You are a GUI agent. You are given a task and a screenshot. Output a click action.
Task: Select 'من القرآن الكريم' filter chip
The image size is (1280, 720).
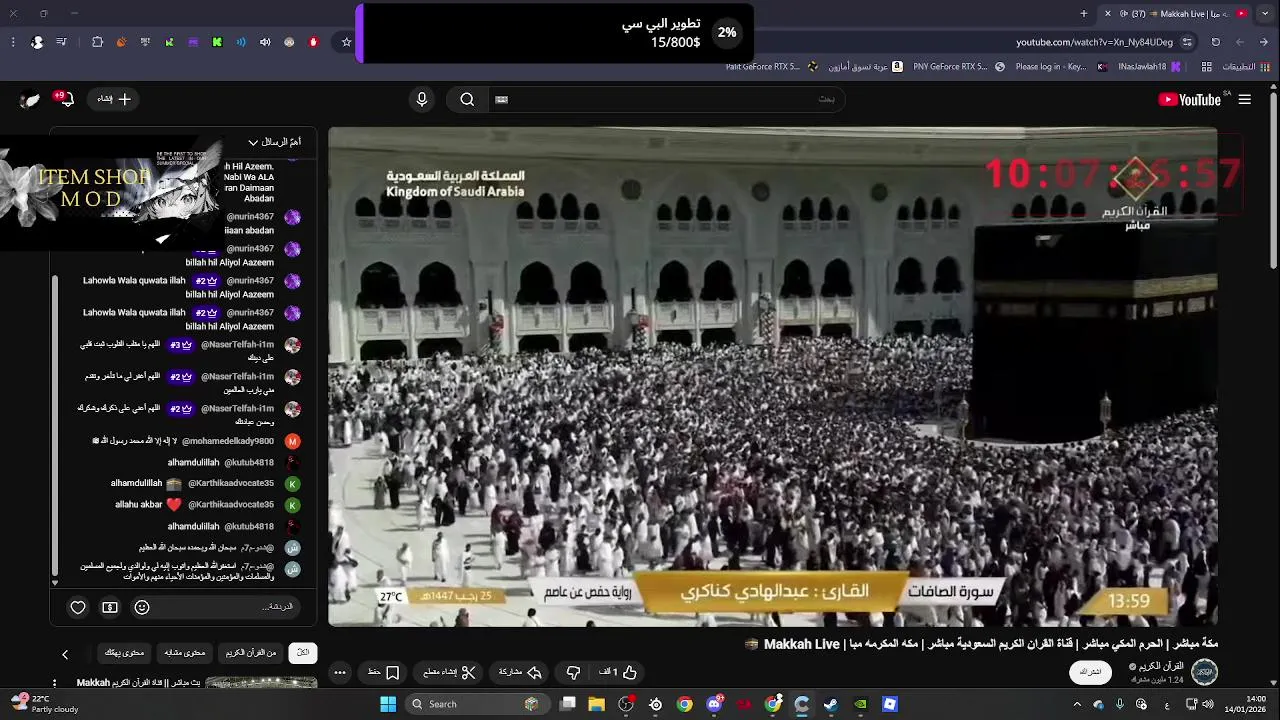tap(251, 653)
